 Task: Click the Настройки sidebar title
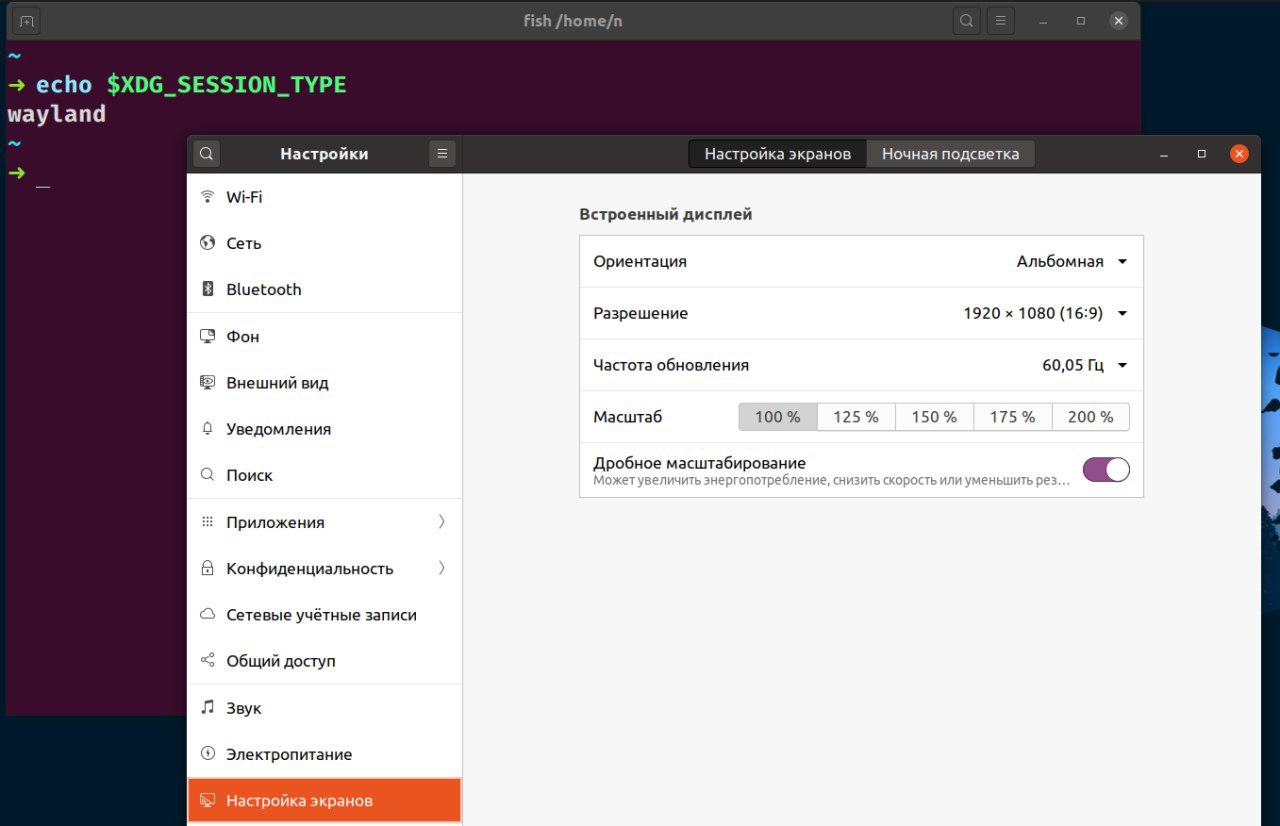(324, 154)
